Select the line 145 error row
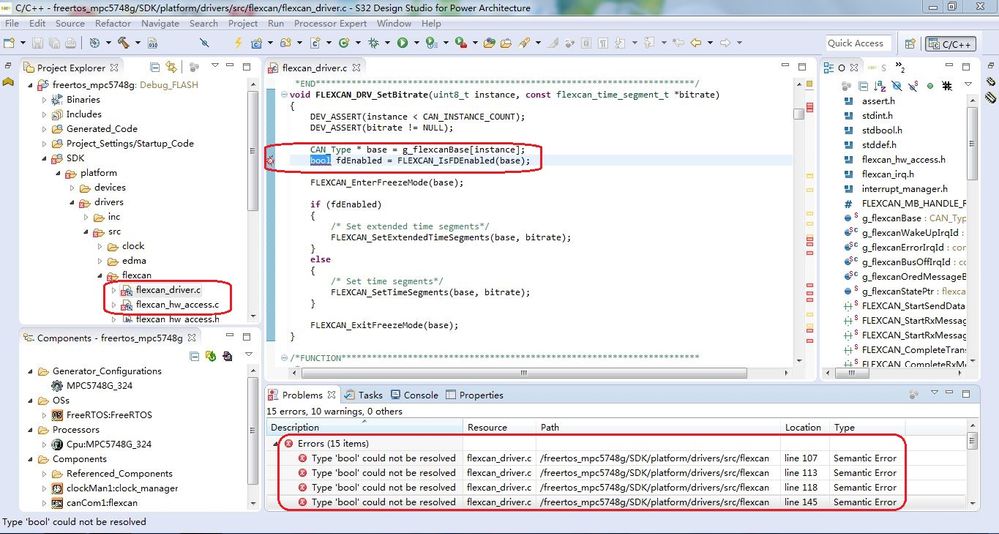Viewport: 999px width, 534px height. (618, 502)
